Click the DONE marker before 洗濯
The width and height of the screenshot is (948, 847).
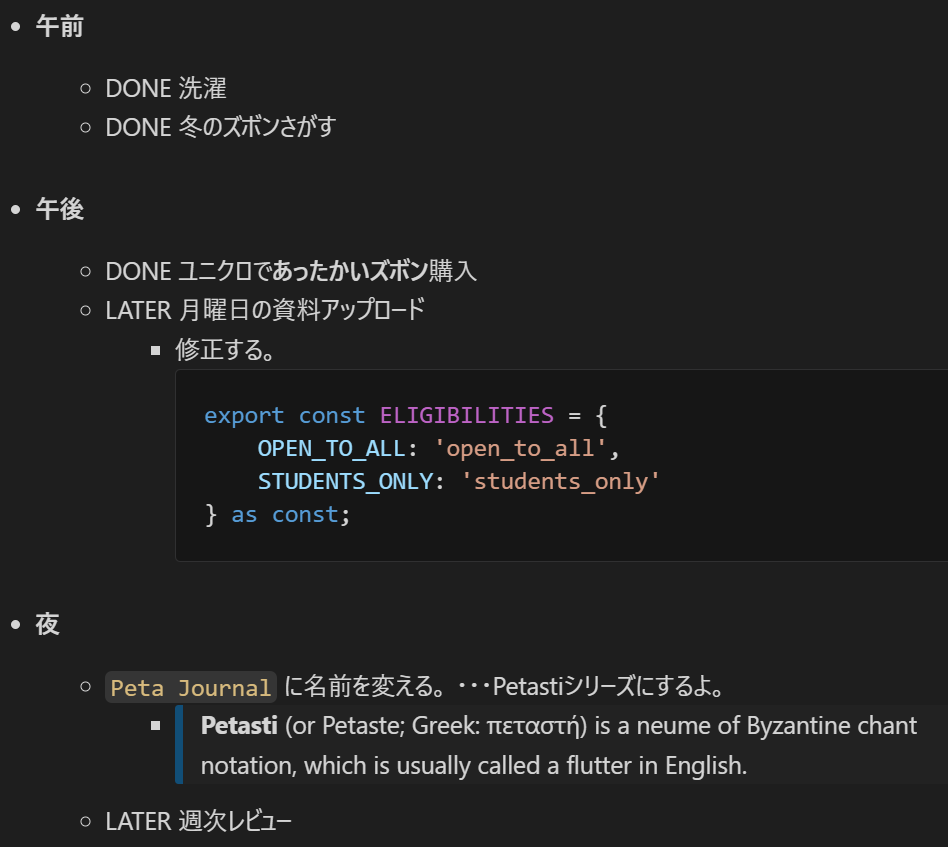[x=138, y=89]
